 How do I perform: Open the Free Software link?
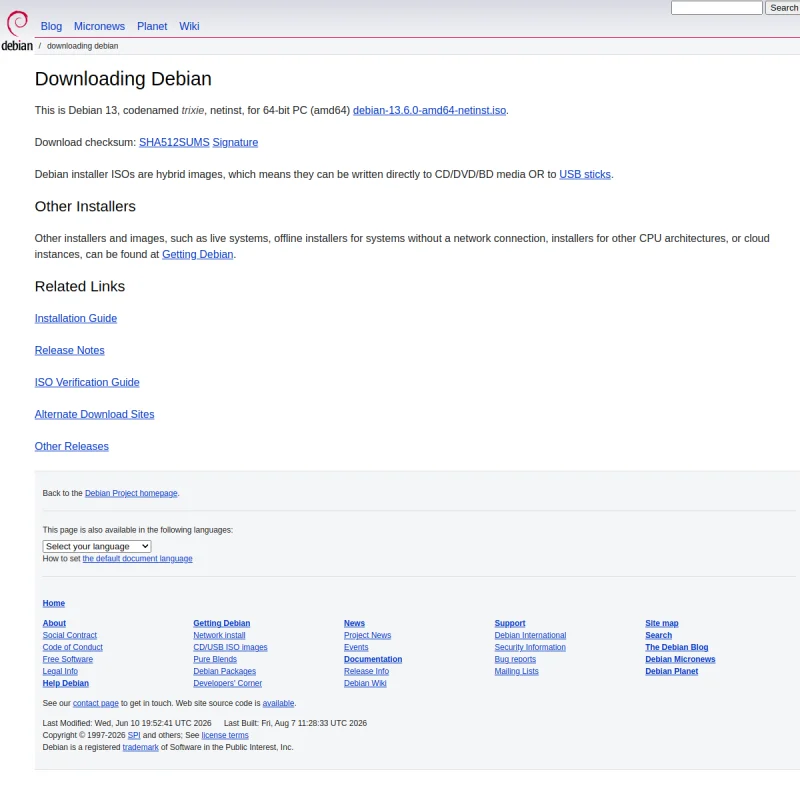click(68, 659)
